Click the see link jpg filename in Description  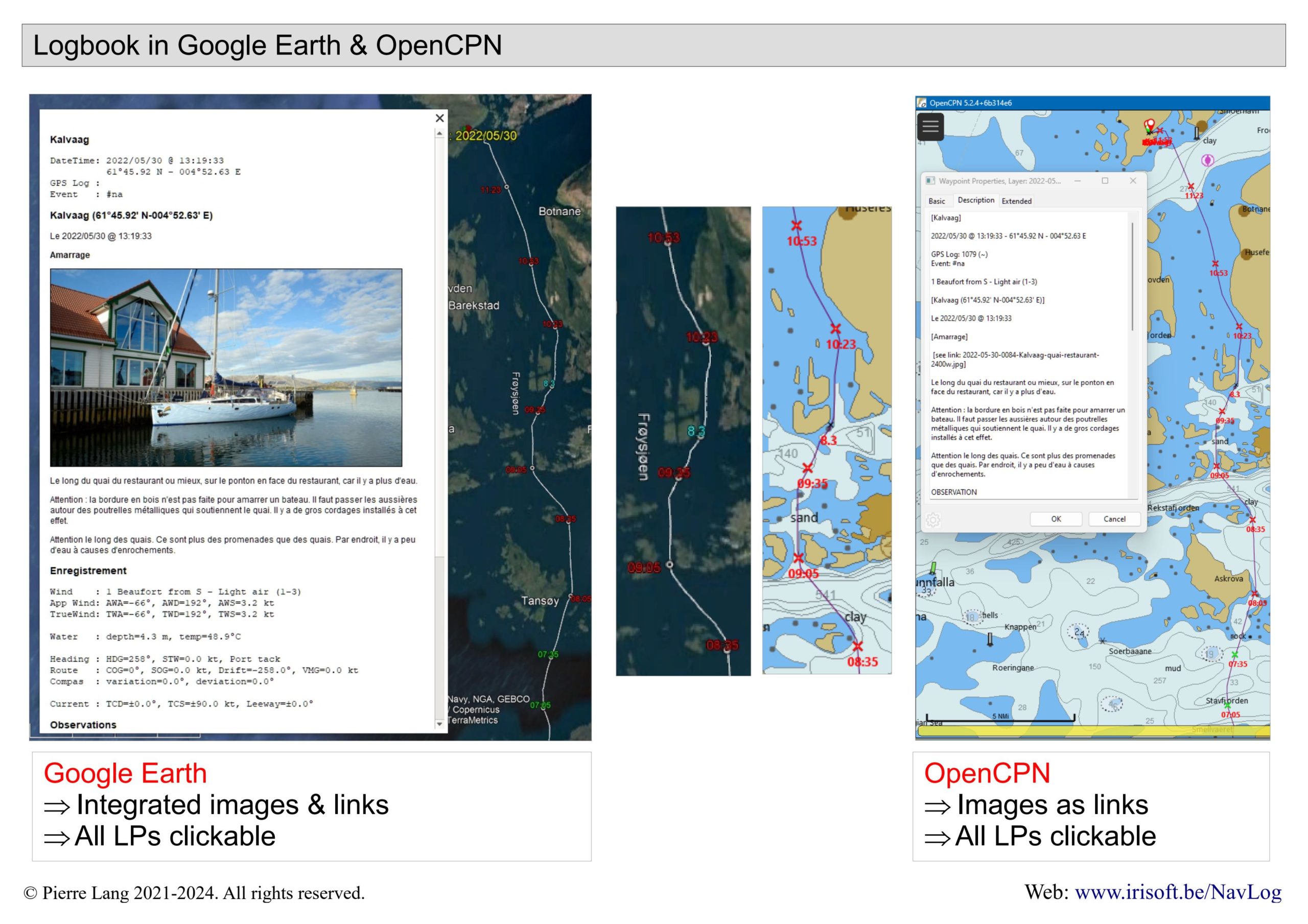point(1015,360)
